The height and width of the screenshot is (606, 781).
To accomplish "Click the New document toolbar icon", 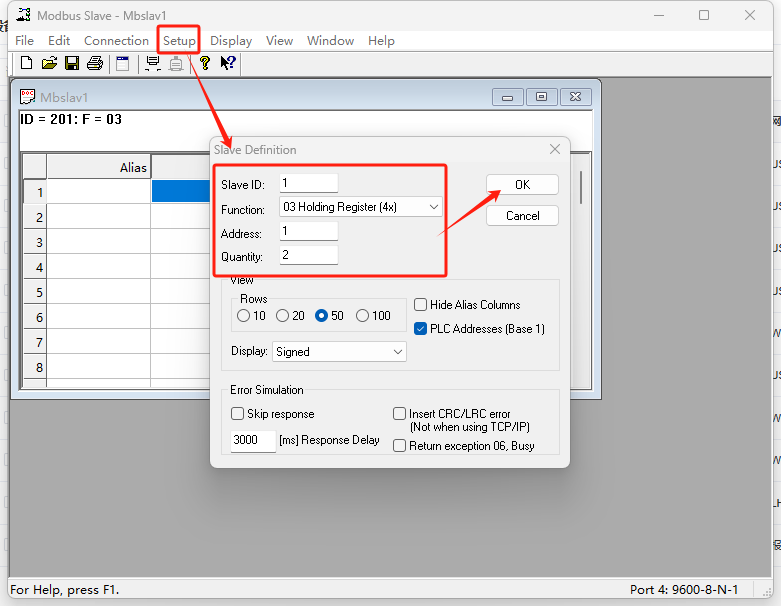I will click(x=26, y=63).
